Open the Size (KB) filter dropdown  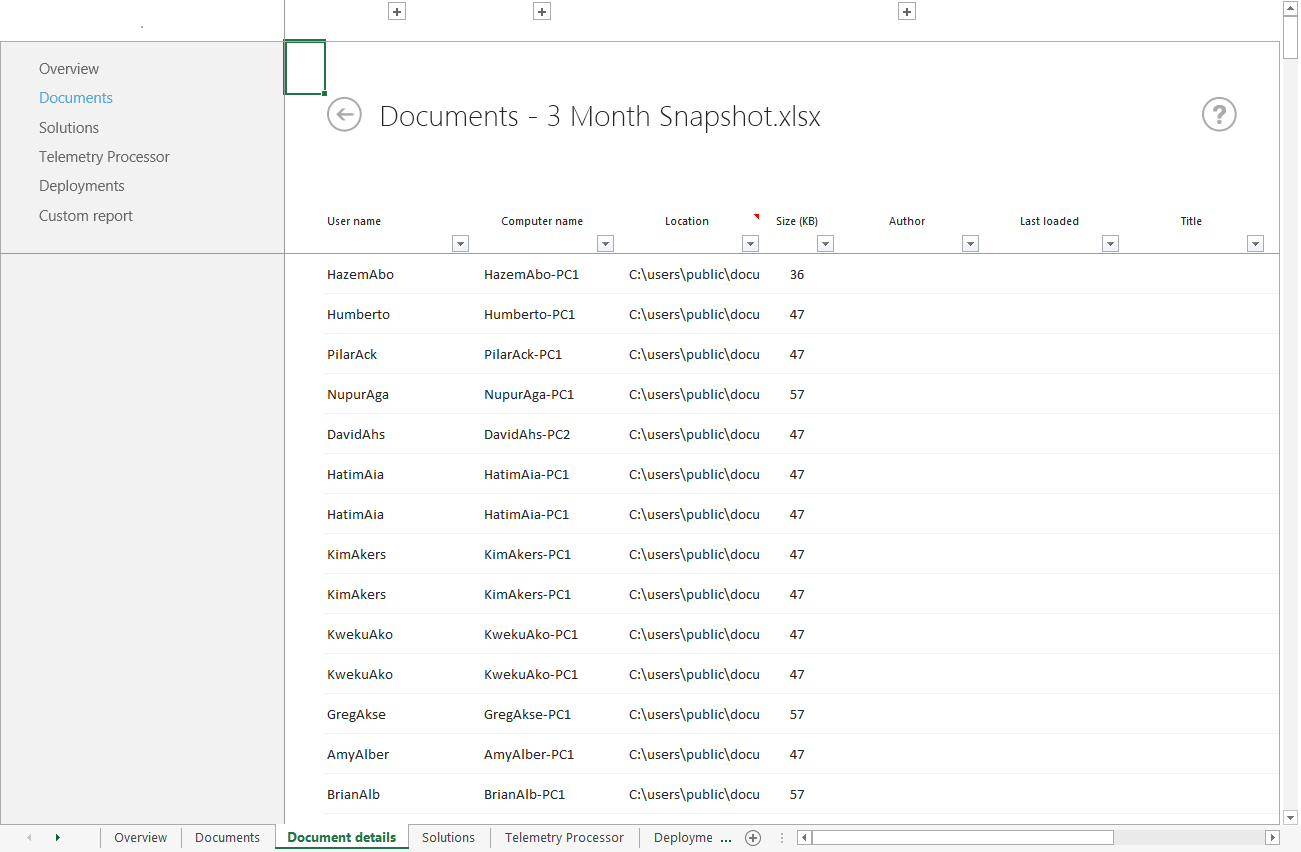coord(825,243)
